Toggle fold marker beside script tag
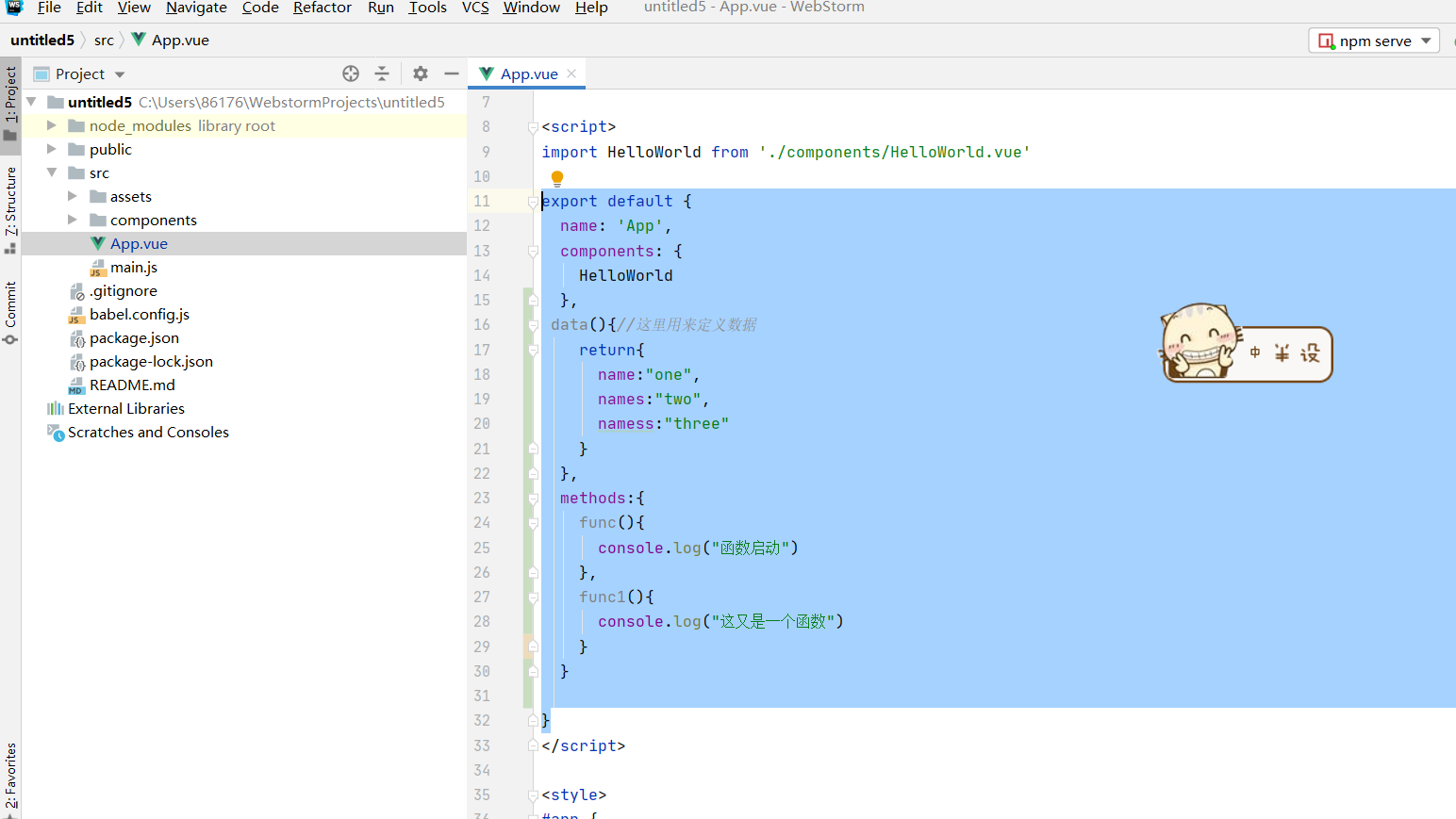1456x819 pixels. (533, 127)
